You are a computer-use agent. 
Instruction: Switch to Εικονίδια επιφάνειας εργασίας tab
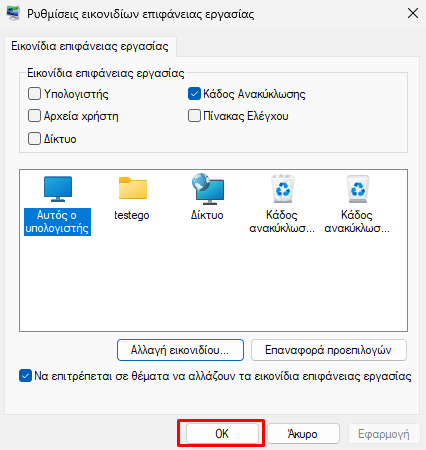(x=90, y=46)
